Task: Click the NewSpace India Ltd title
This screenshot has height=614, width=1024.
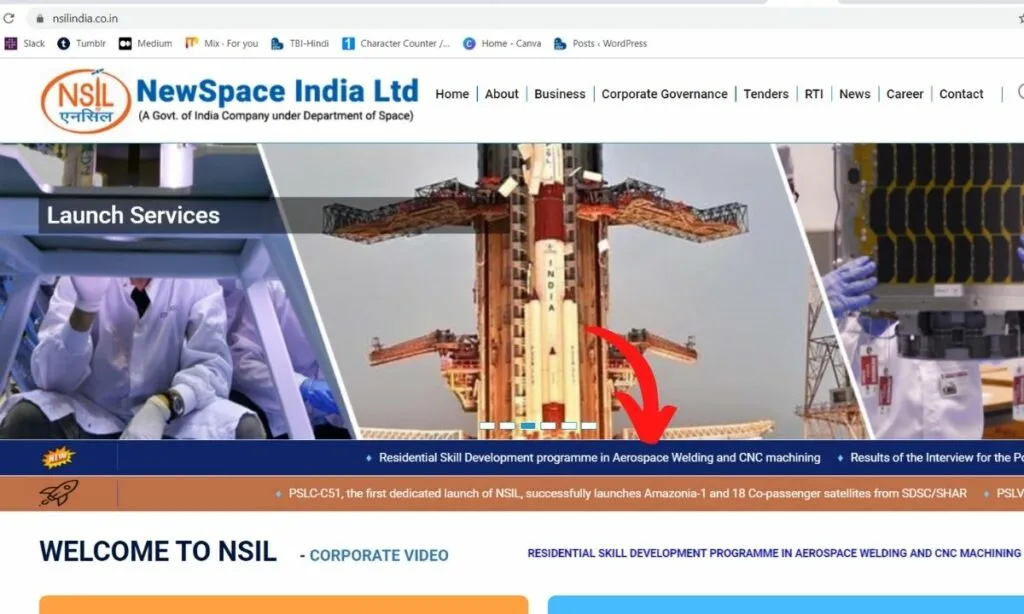Action: coord(278,91)
